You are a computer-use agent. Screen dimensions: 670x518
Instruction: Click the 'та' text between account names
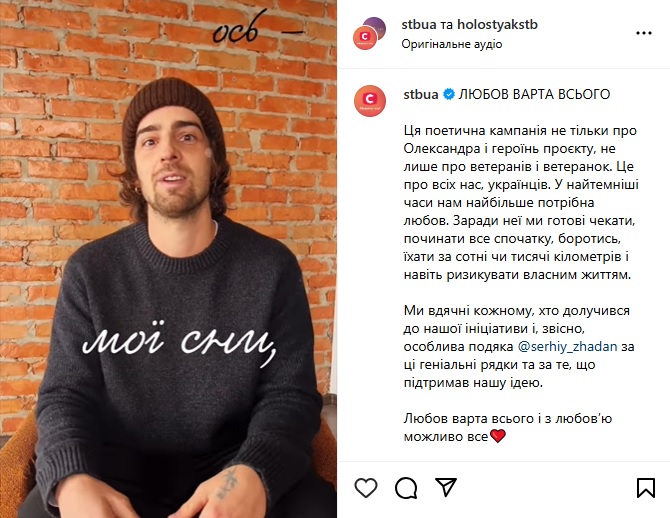[447, 25]
